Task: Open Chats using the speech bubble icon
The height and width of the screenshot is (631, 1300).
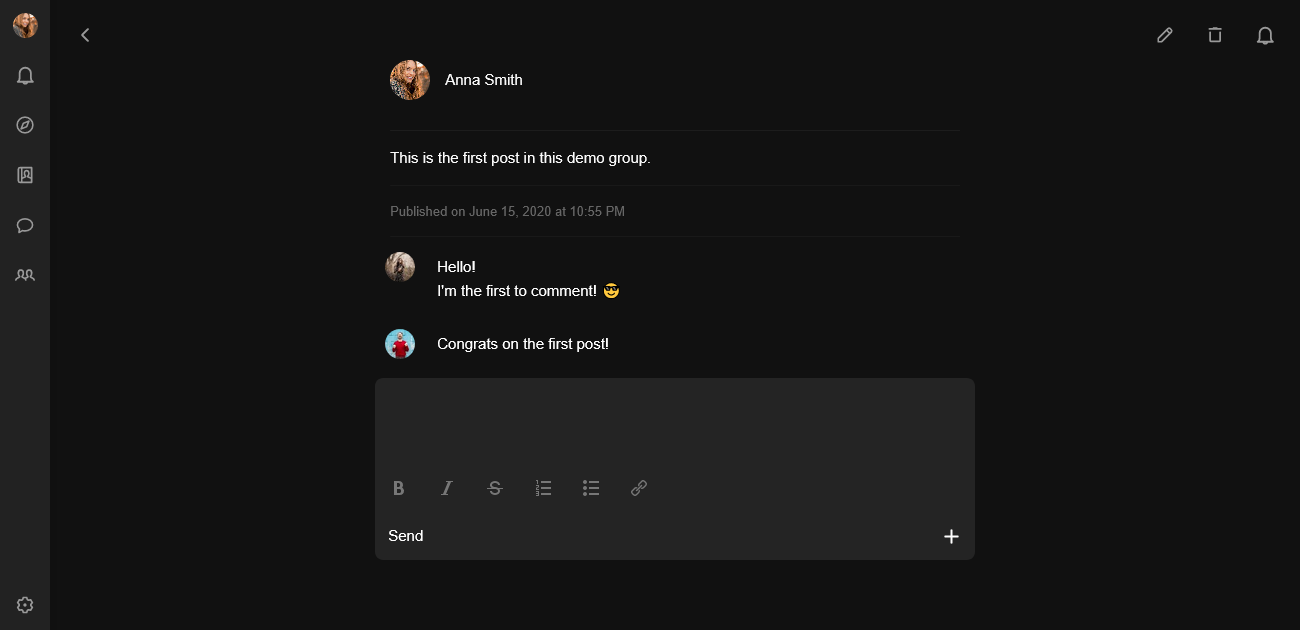Action: [25, 225]
